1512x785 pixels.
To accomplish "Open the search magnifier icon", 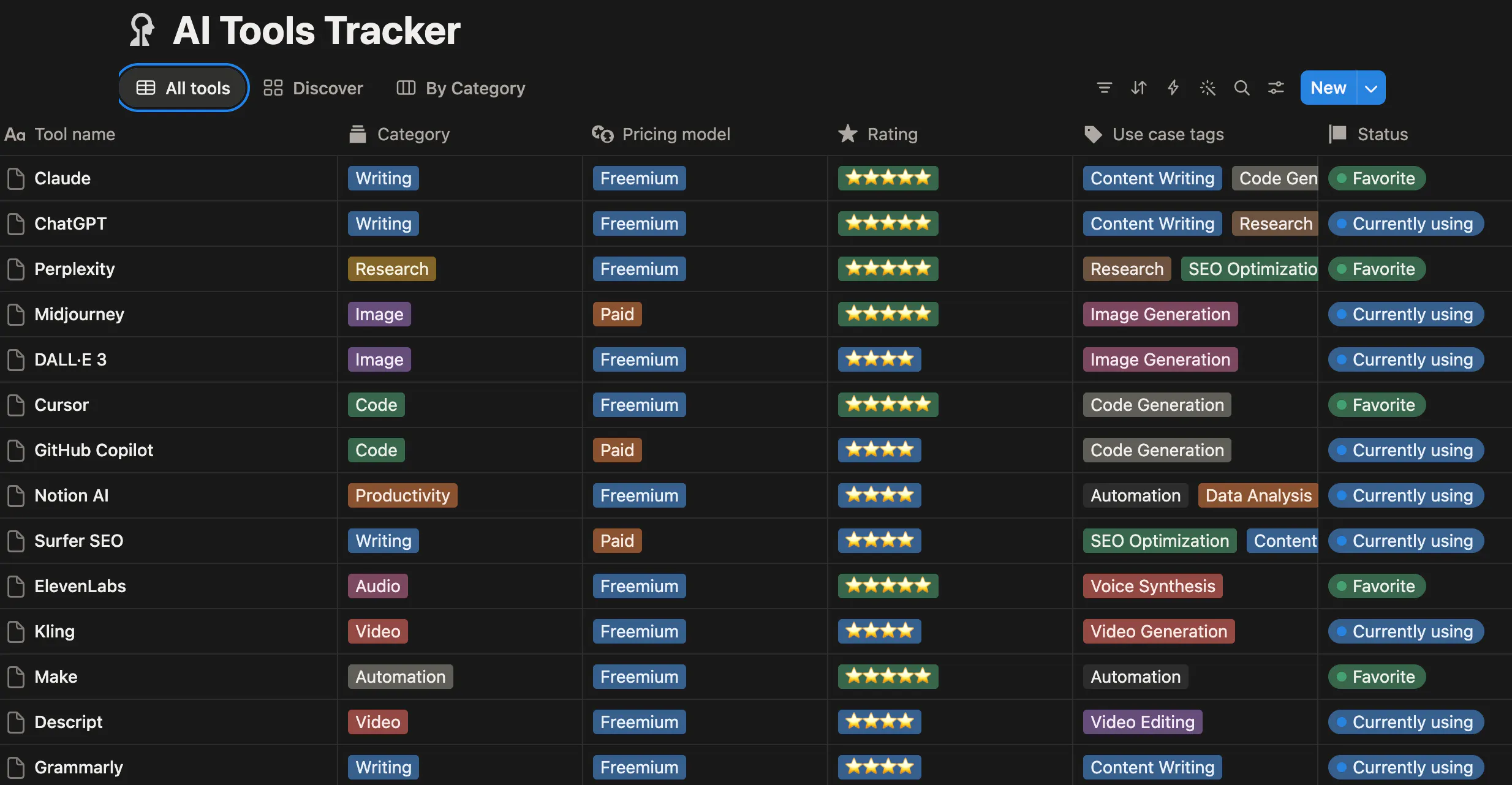I will (x=1241, y=88).
